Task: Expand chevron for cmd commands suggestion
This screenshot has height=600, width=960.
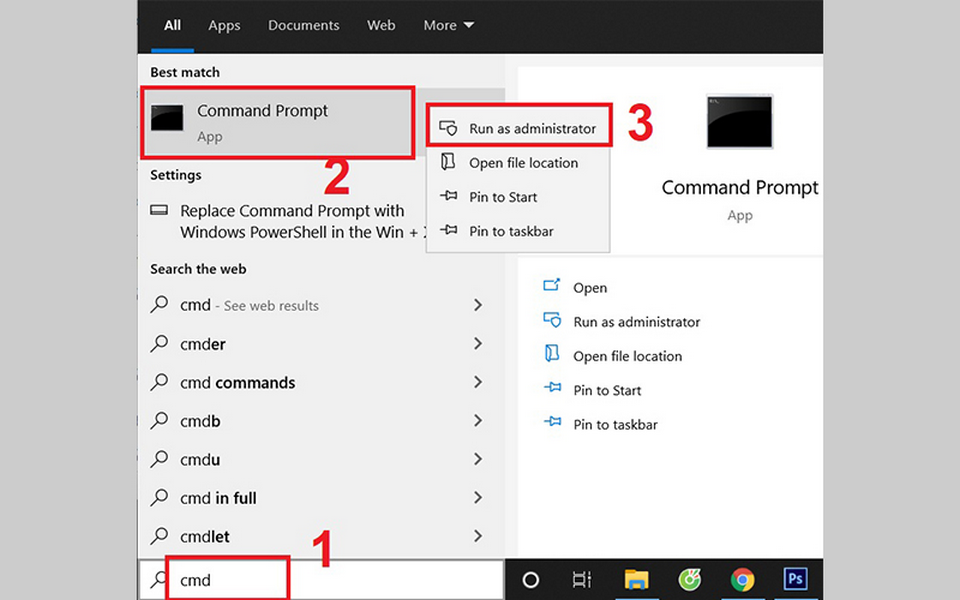Action: click(x=478, y=382)
